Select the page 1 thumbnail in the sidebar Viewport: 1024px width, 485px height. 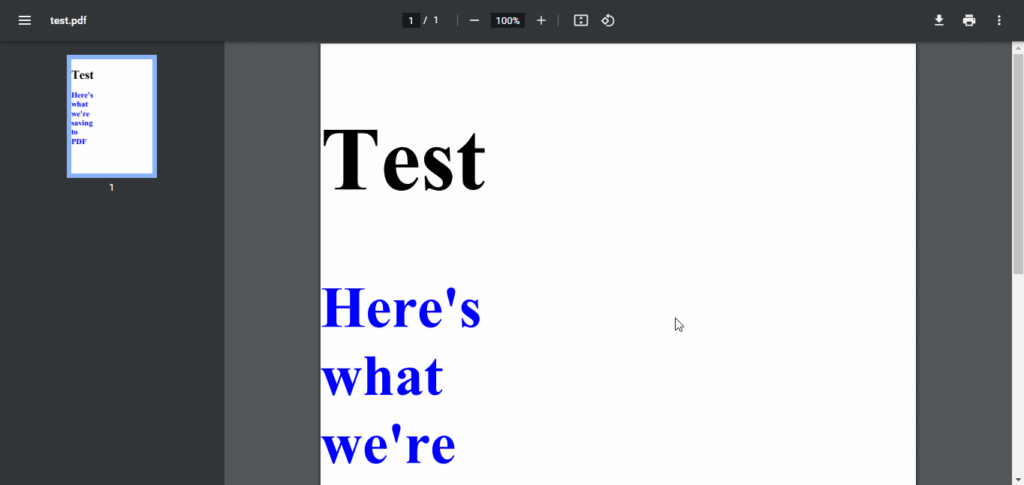click(111, 116)
